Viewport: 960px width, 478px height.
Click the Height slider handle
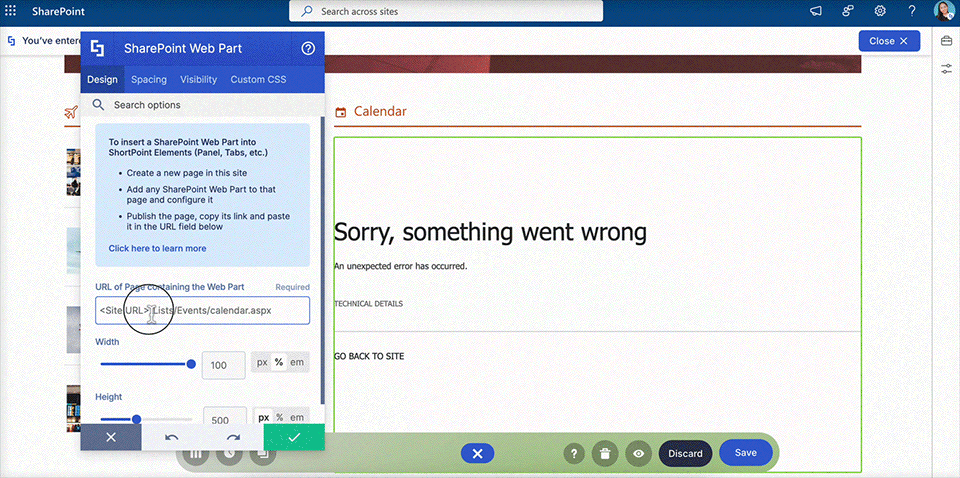tap(137, 419)
